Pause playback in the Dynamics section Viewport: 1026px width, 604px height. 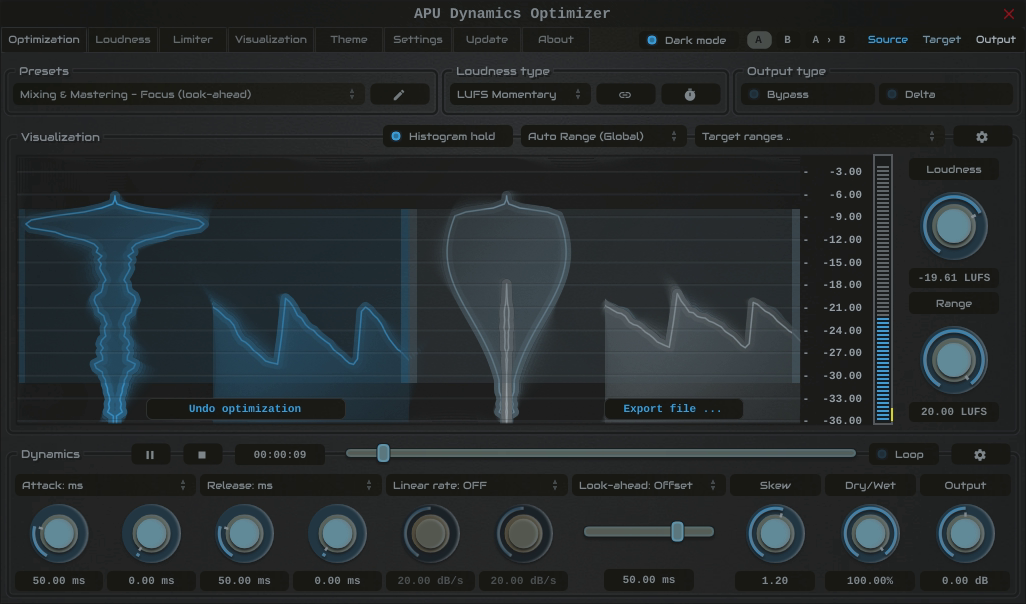coord(150,455)
